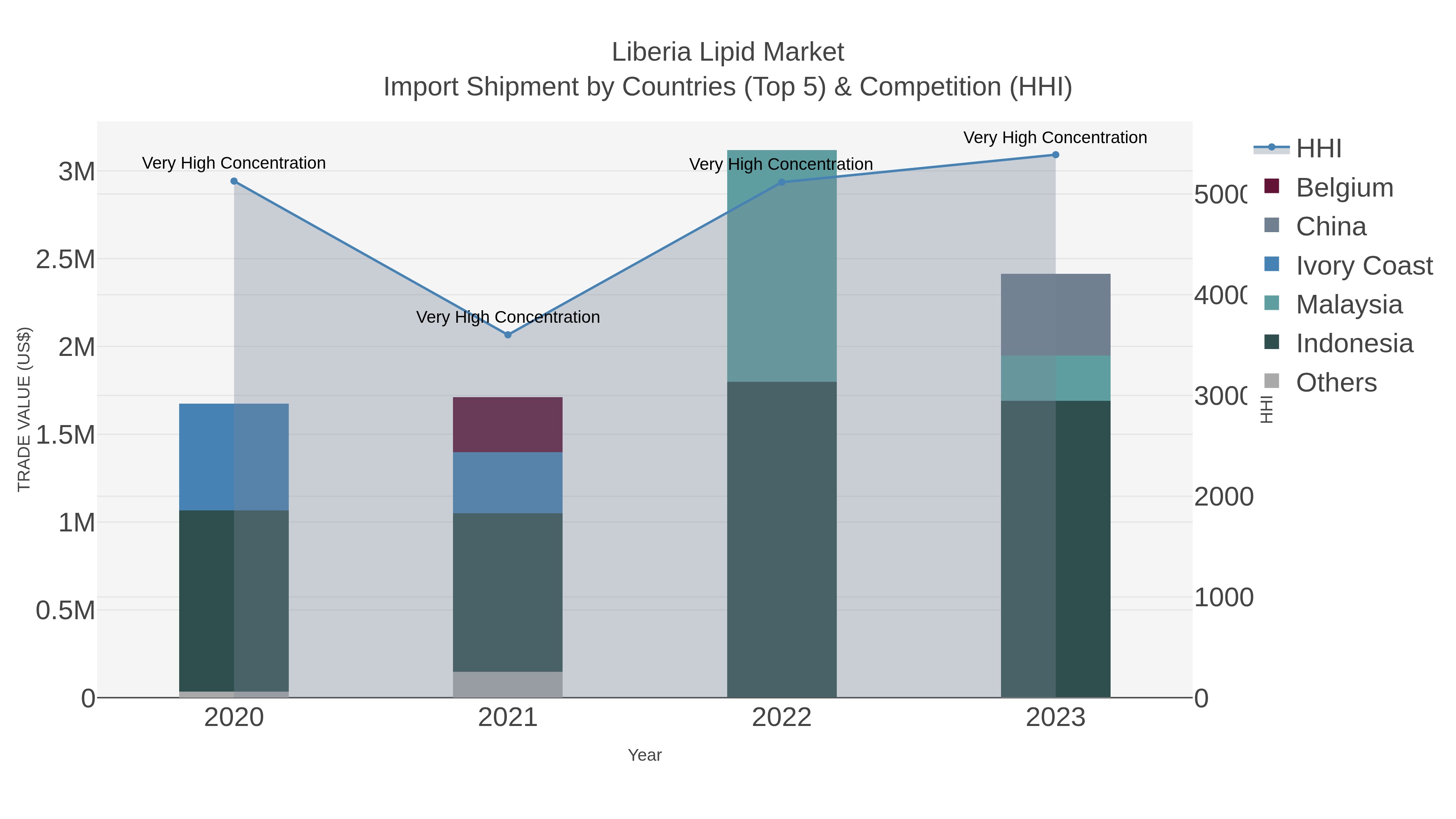Click the 2021 HHI line marker
The height and width of the screenshot is (819, 1456).
[508, 335]
